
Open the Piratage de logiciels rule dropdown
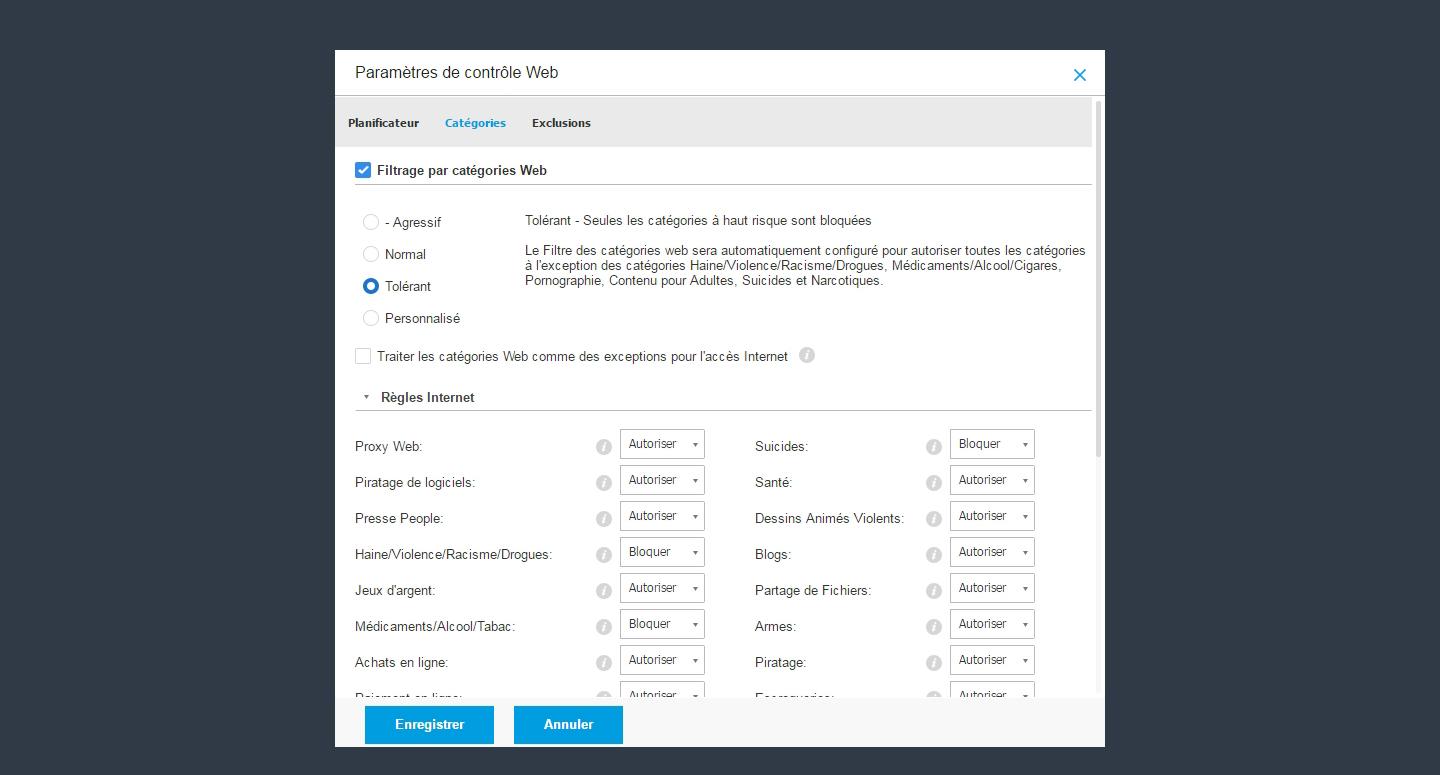(x=662, y=480)
